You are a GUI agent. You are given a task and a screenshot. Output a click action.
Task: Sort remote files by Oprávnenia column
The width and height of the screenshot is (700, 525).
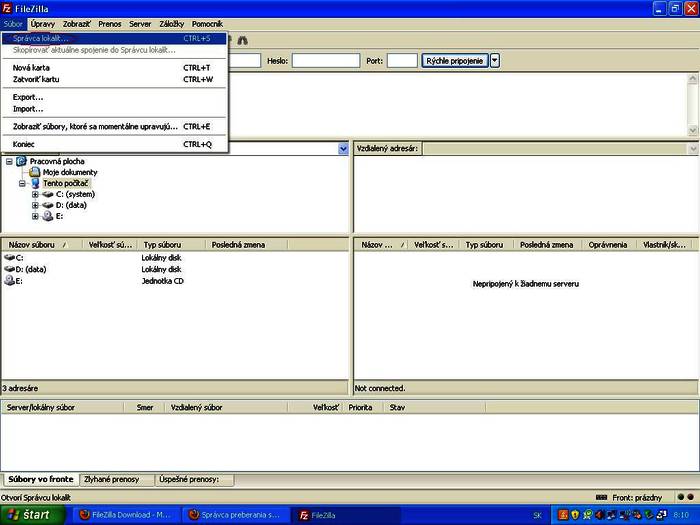pyautogui.click(x=608, y=245)
